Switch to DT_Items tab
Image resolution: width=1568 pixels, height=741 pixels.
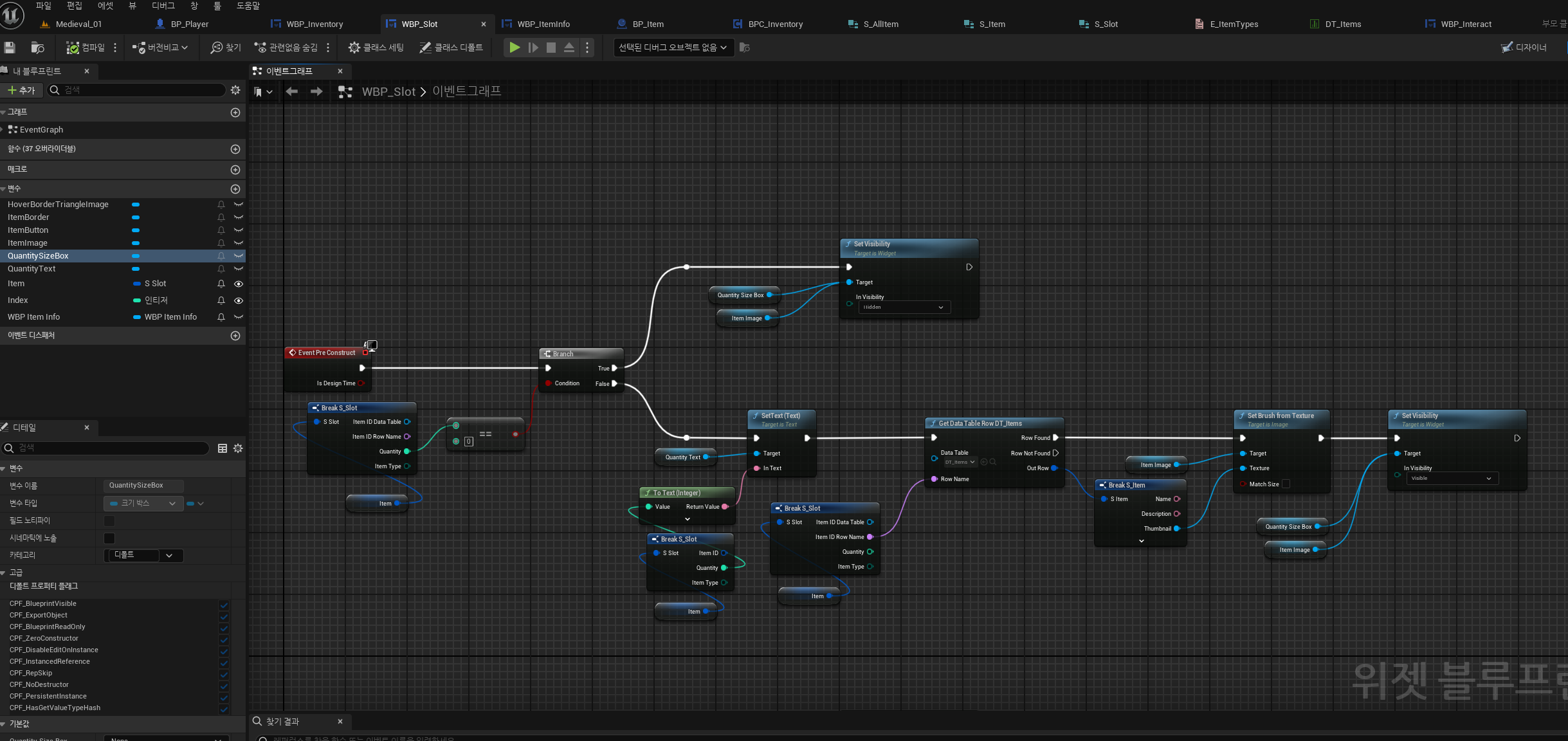click(x=1343, y=24)
